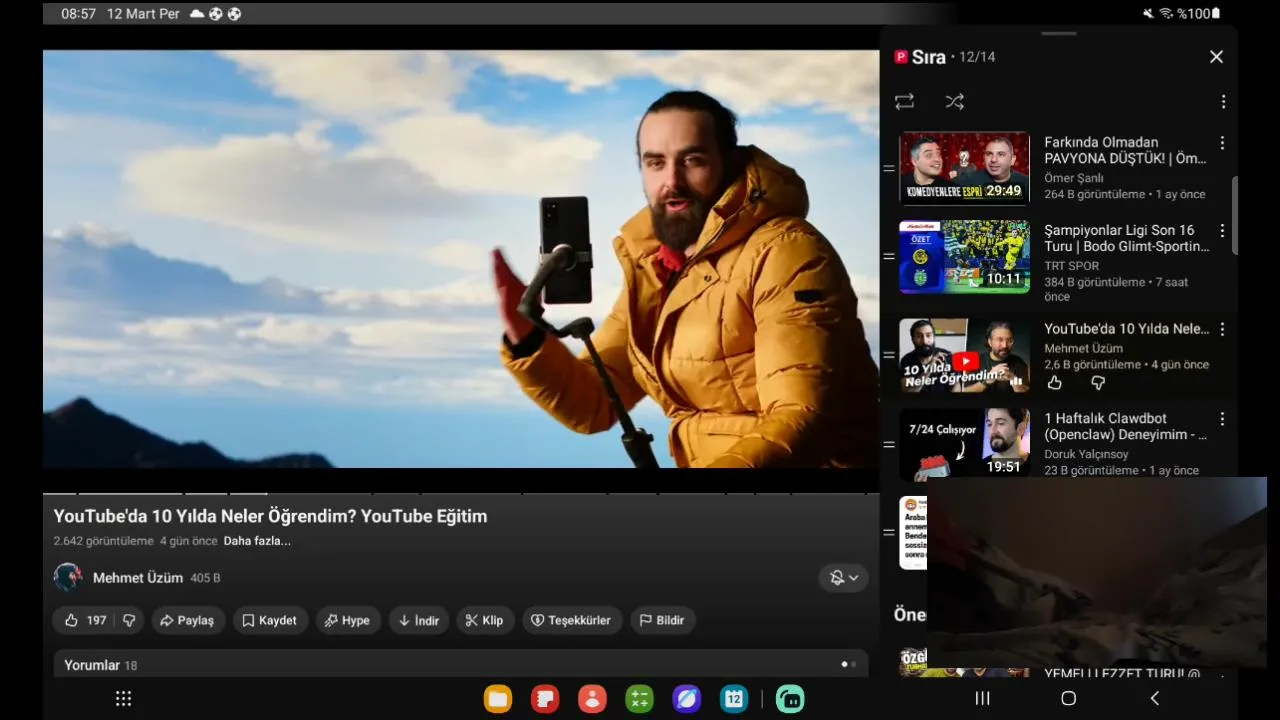This screenshot has height=720, width=1280.
Task: Like the video from the queue item
Action: 1054,383
